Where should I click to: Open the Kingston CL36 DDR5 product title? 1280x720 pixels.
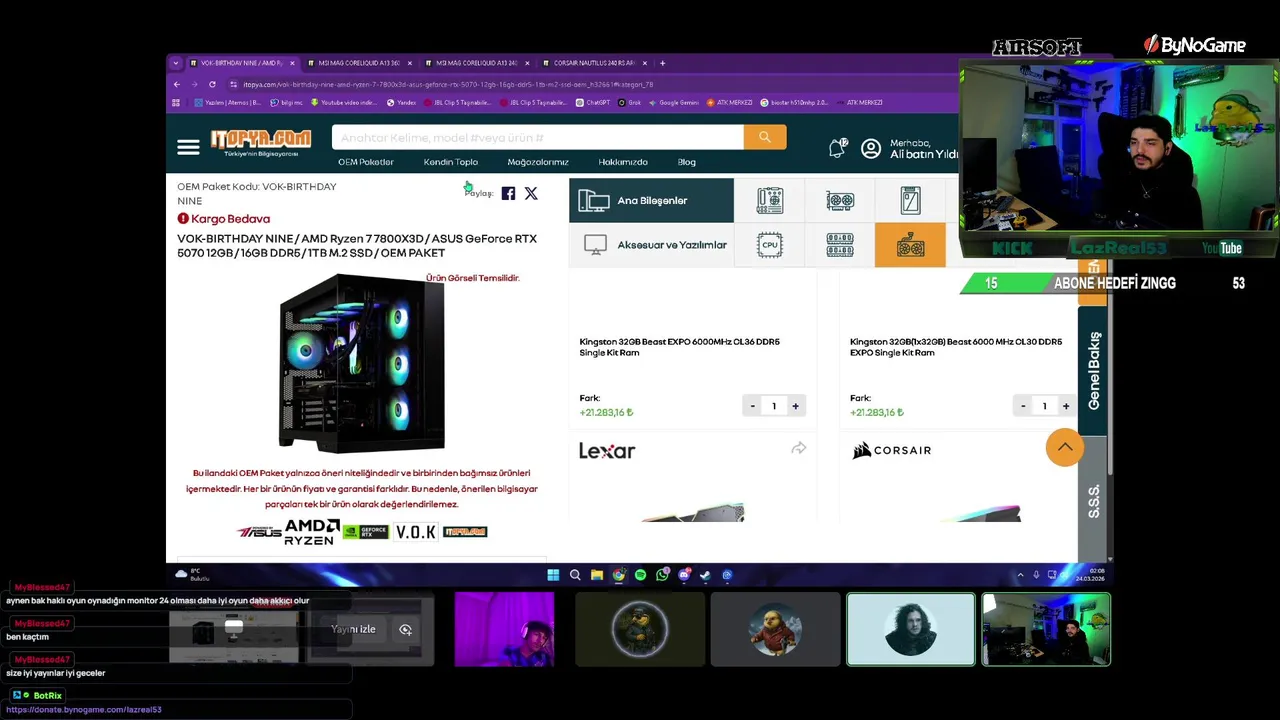tap(680, 347)
